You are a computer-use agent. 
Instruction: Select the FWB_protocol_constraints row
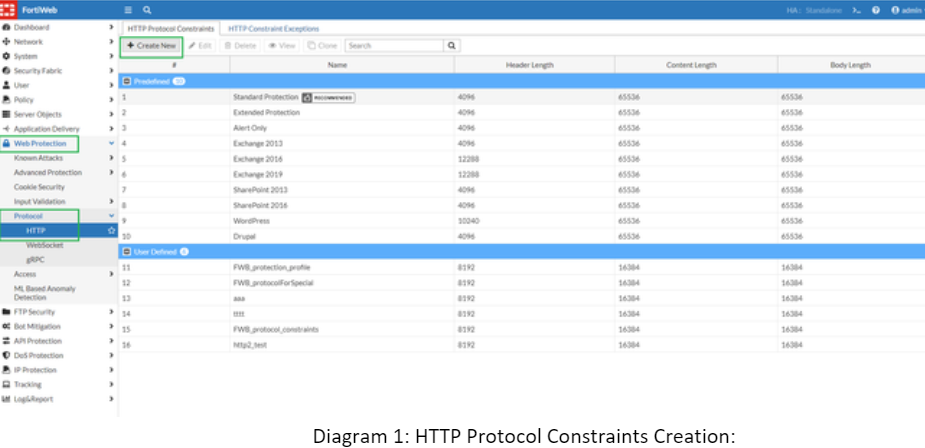tap(521, 329)
